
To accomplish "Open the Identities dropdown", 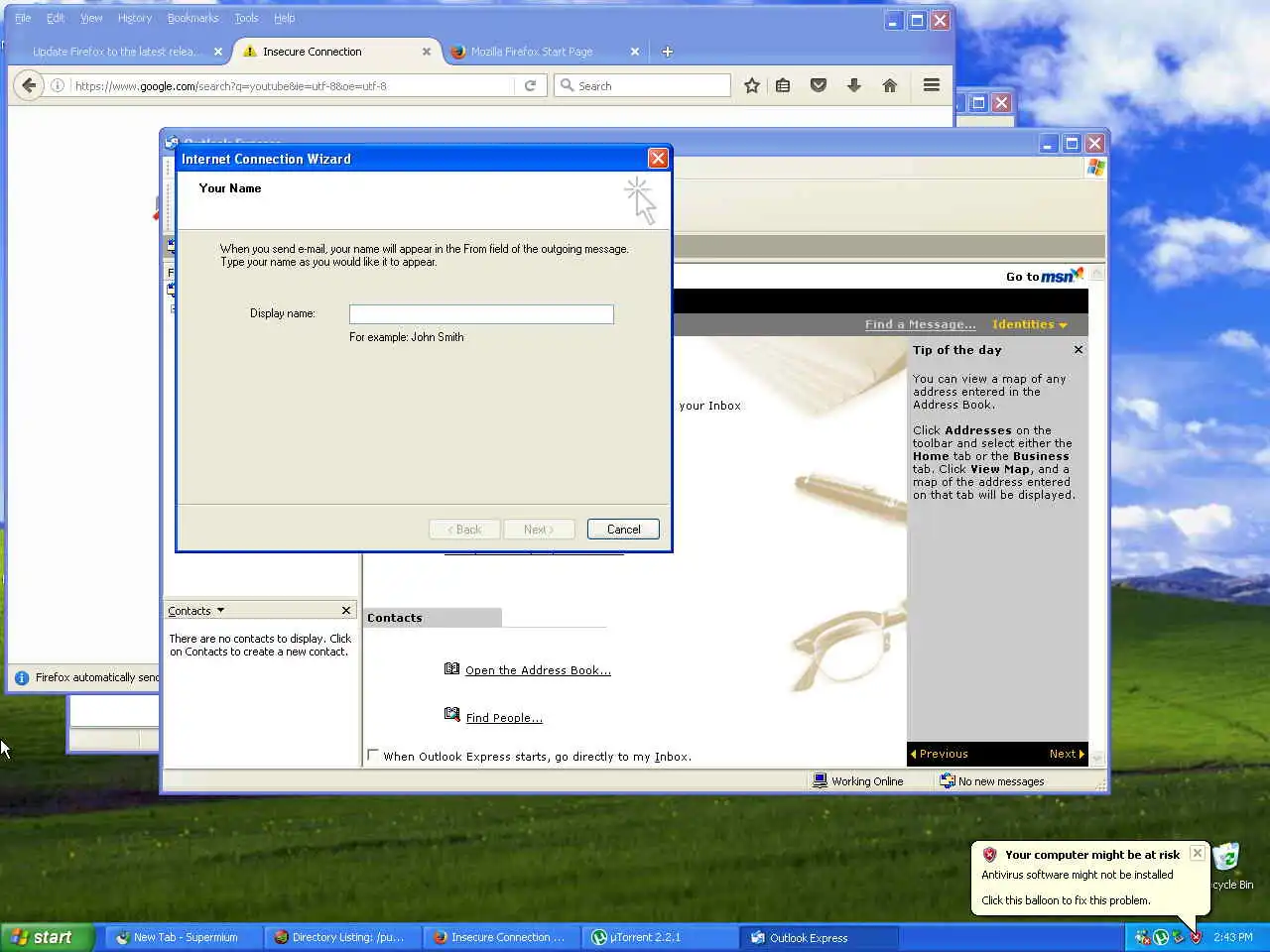I will pyautogui.click(x=1030, y=324).
